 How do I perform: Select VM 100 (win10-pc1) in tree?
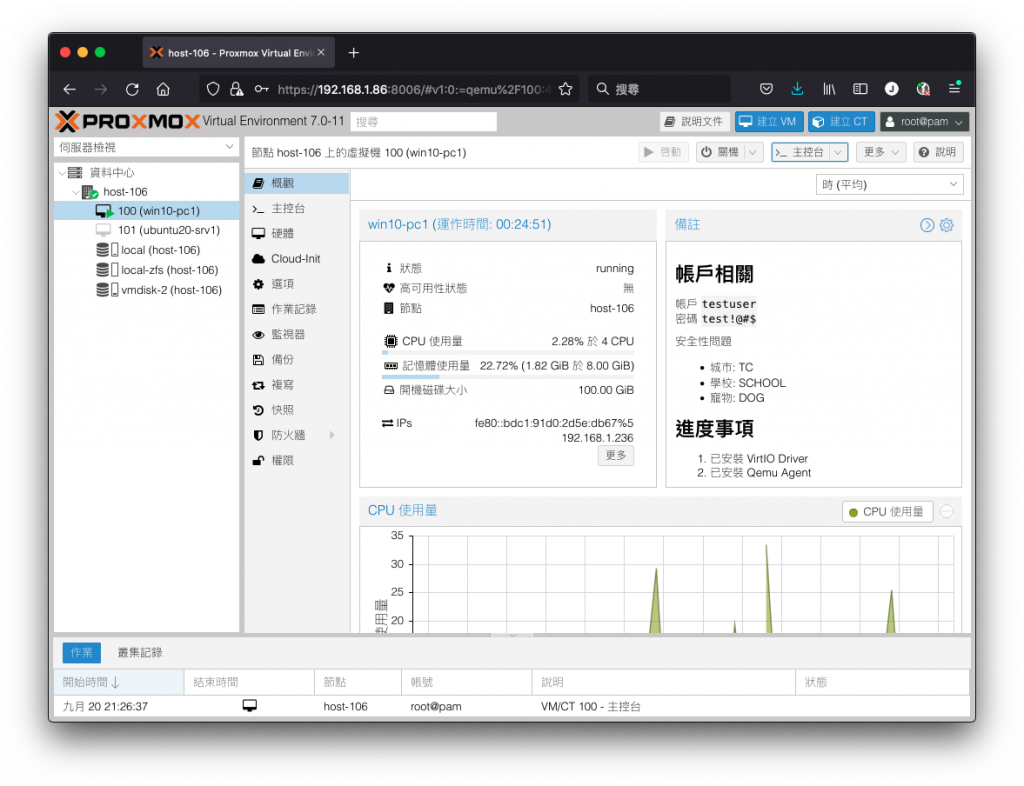(147, 211)
